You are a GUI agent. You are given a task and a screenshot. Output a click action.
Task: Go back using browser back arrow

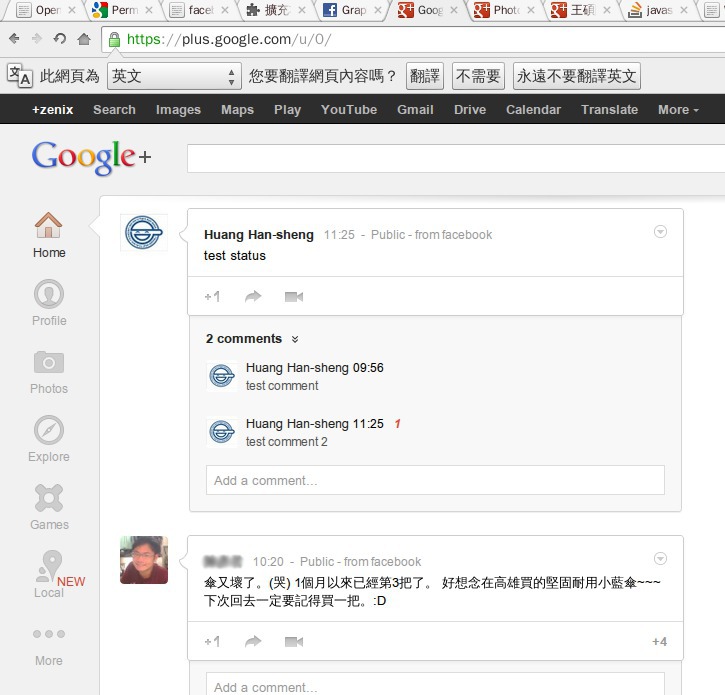coord(14,39)
